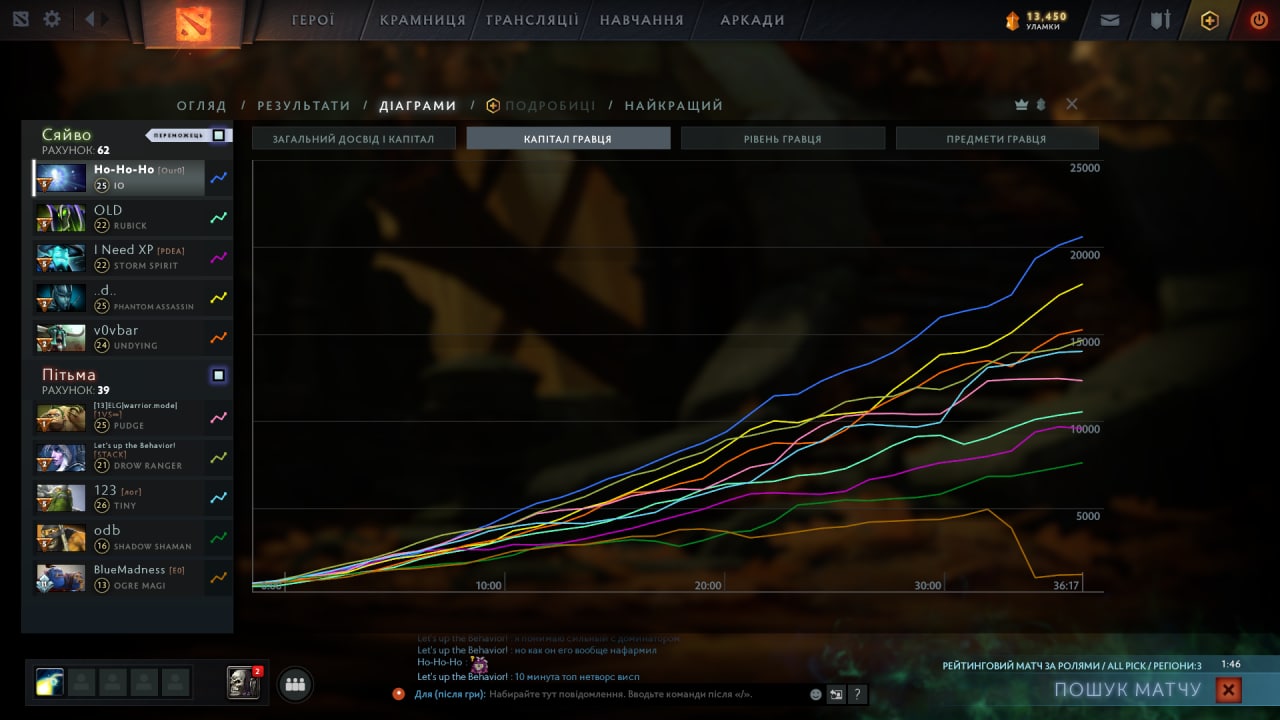Select the Діаграми tab
1280x720 pixels.
[x=418, y=105]
